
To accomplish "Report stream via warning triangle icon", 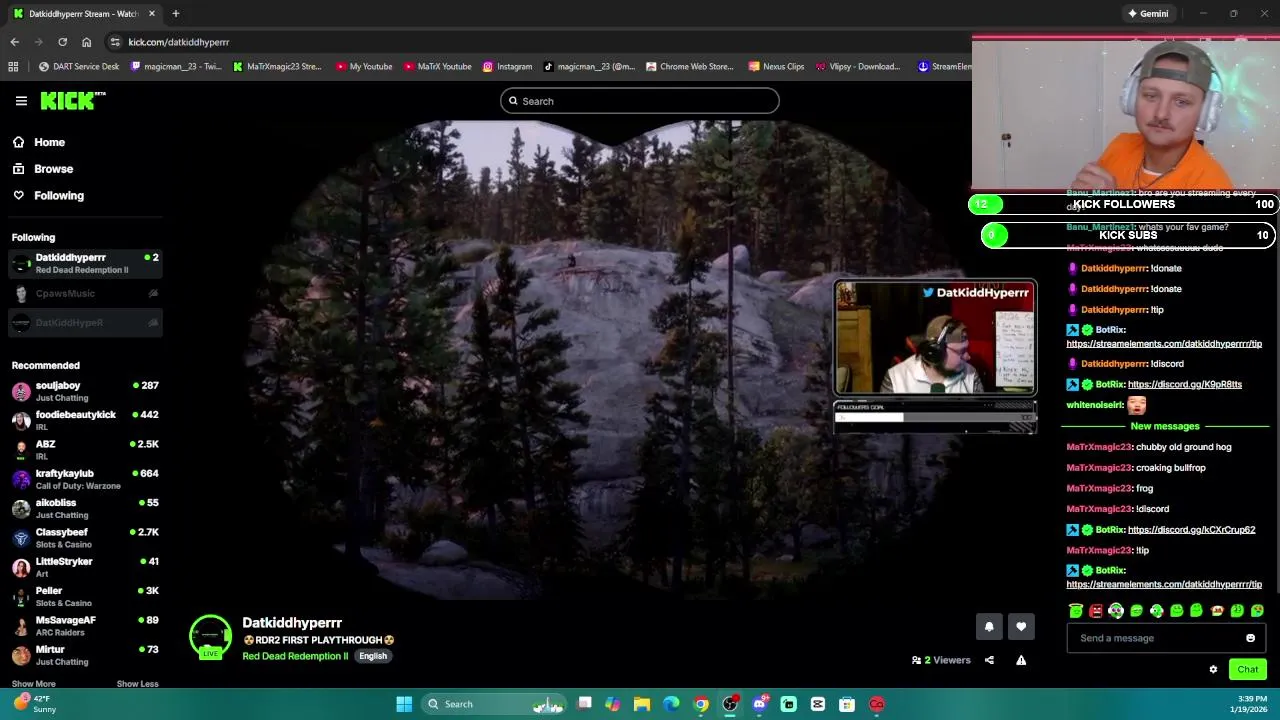I will click(1021, 660).
